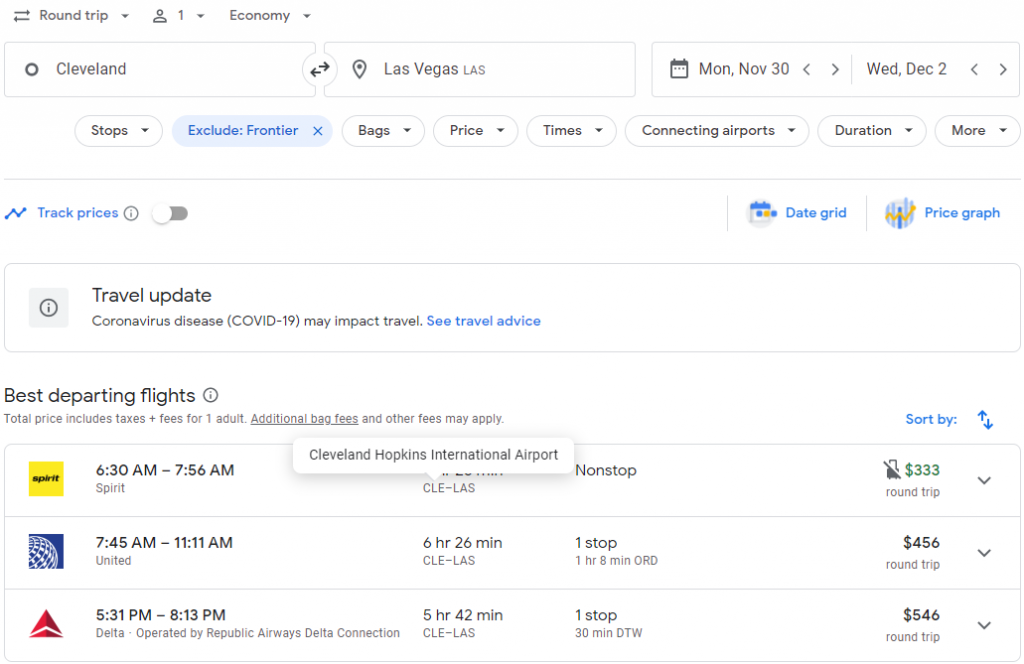Image resolution: width=1024 pixels, height=664 pixels.
Task: Open the More filters dropdown
Action: (x=978, y=131)
